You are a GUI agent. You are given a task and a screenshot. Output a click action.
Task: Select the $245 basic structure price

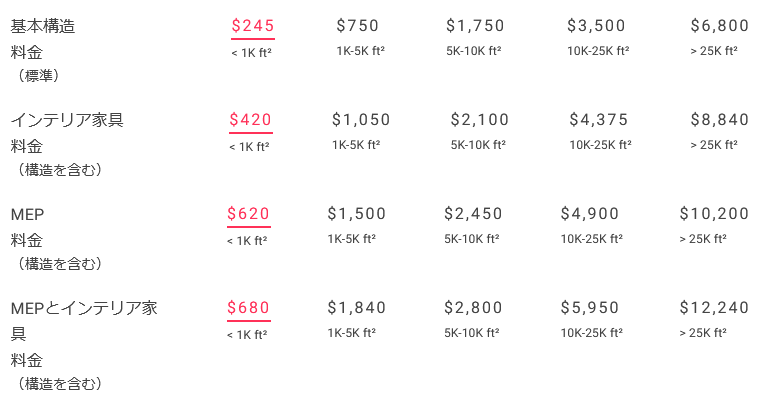coord(252,26)
